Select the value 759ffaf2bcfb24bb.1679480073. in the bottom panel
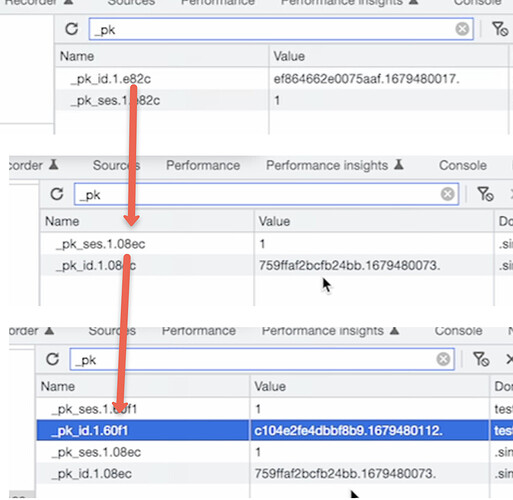 [x=345, y=474]
